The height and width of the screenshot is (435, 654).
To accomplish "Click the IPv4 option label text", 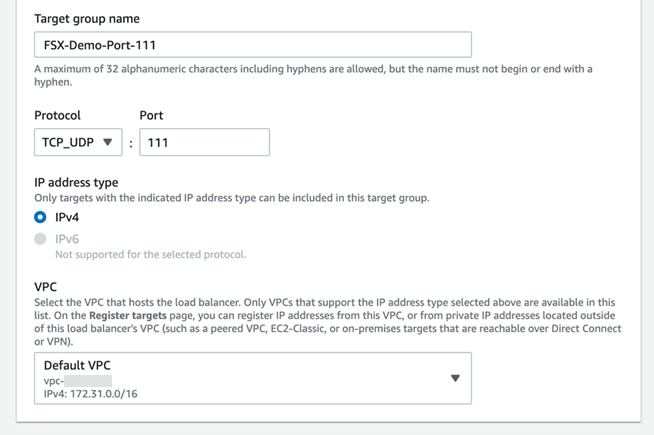I will (x=67, y=217).
